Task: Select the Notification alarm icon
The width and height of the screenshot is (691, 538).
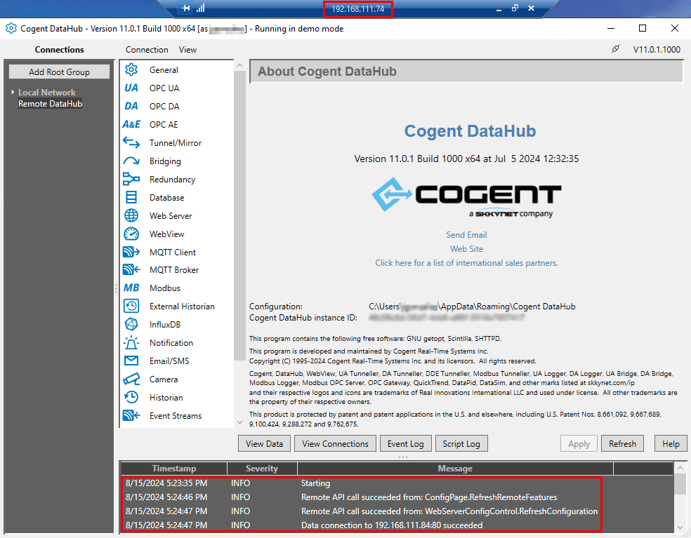Action: pyautogui.click(x=131, y=342)
